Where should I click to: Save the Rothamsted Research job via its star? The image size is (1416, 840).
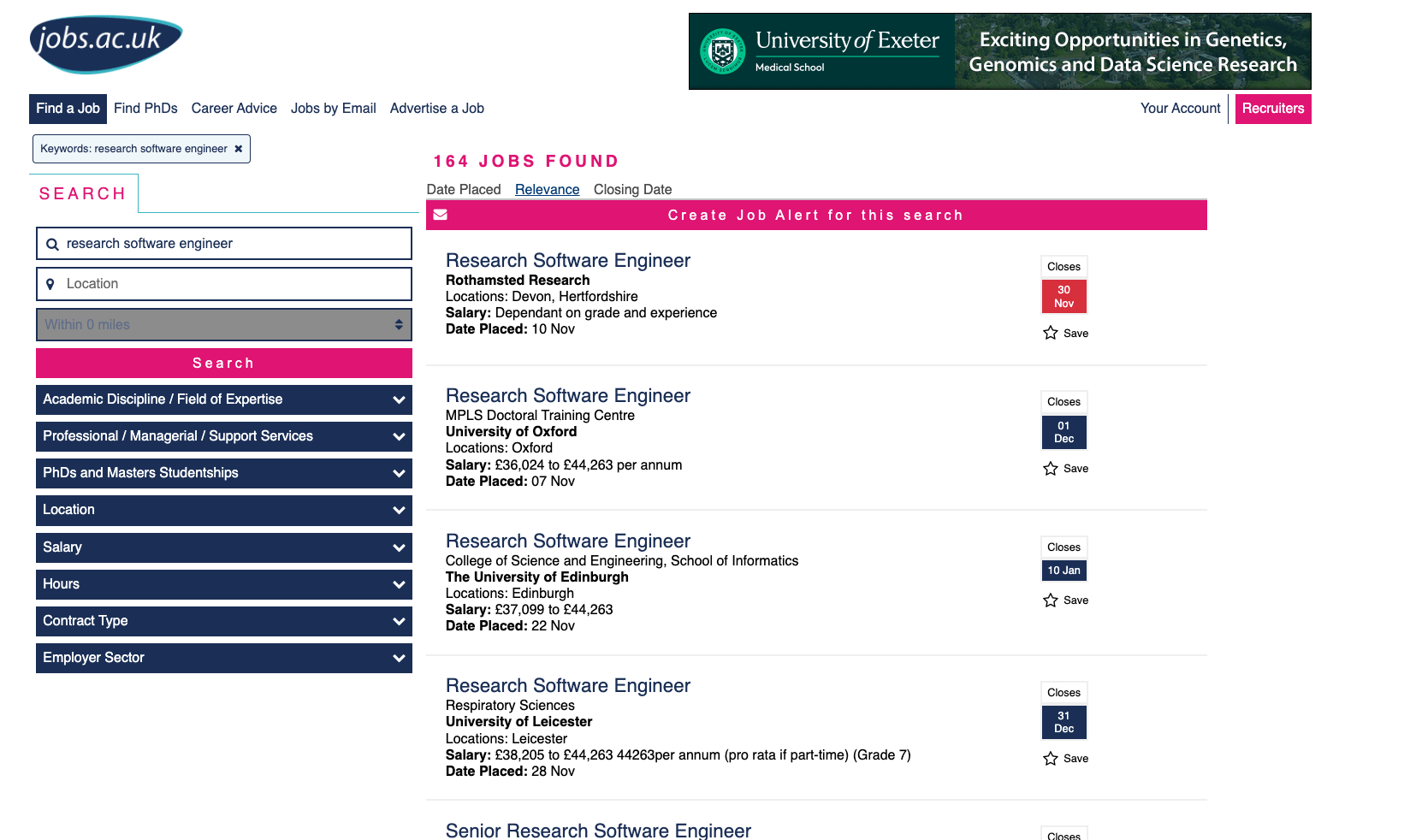(x=1051, y=333)
